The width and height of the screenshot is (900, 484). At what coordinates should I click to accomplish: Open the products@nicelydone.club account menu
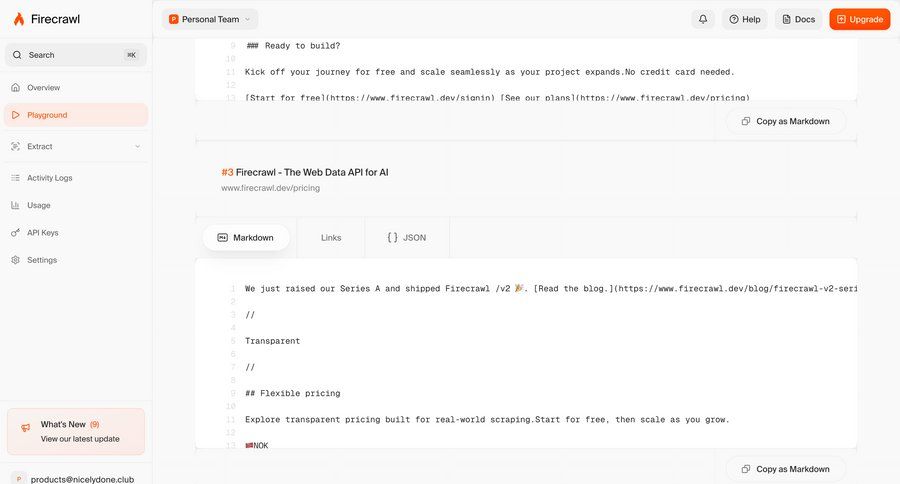coord(76,479)
